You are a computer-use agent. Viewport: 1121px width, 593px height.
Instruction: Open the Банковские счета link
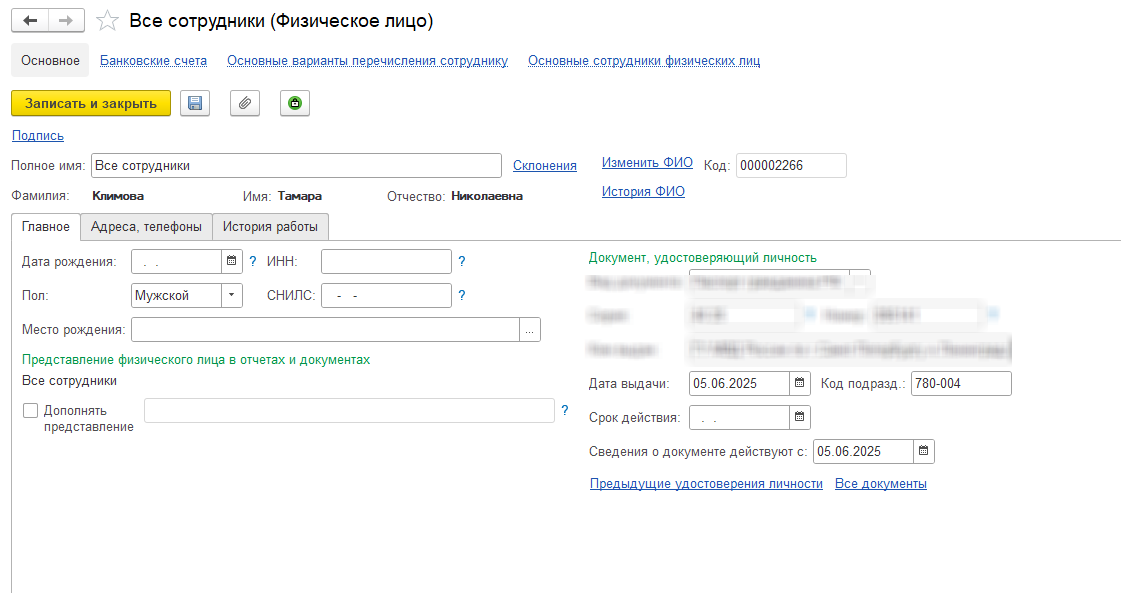[153, 60]
